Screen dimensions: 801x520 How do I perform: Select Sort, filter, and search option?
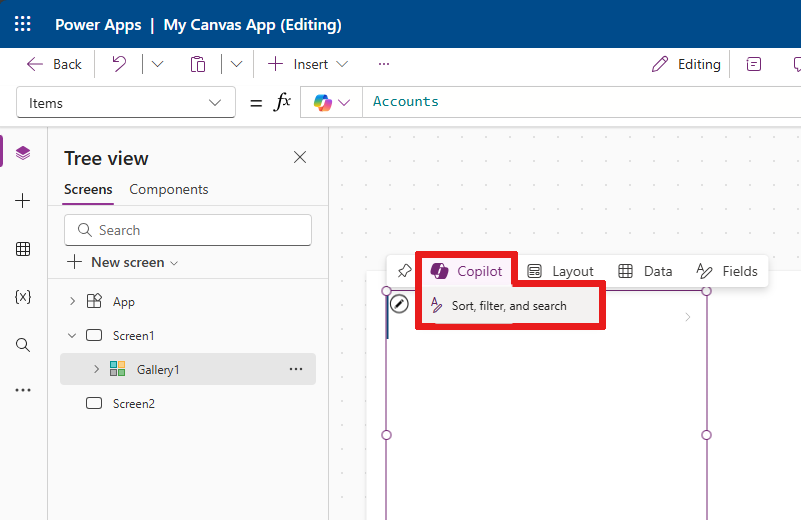click(509, 305)
